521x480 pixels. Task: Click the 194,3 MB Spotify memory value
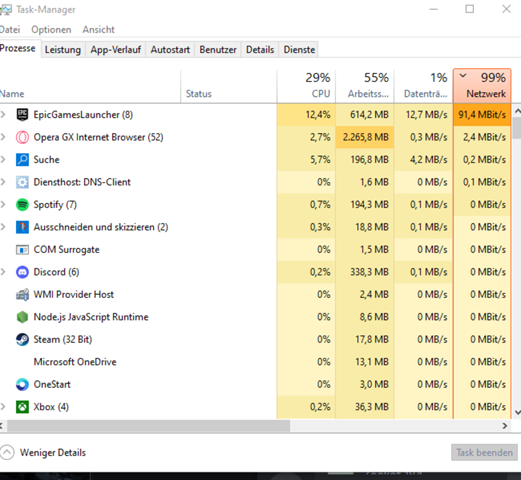[x=369, y=205]
